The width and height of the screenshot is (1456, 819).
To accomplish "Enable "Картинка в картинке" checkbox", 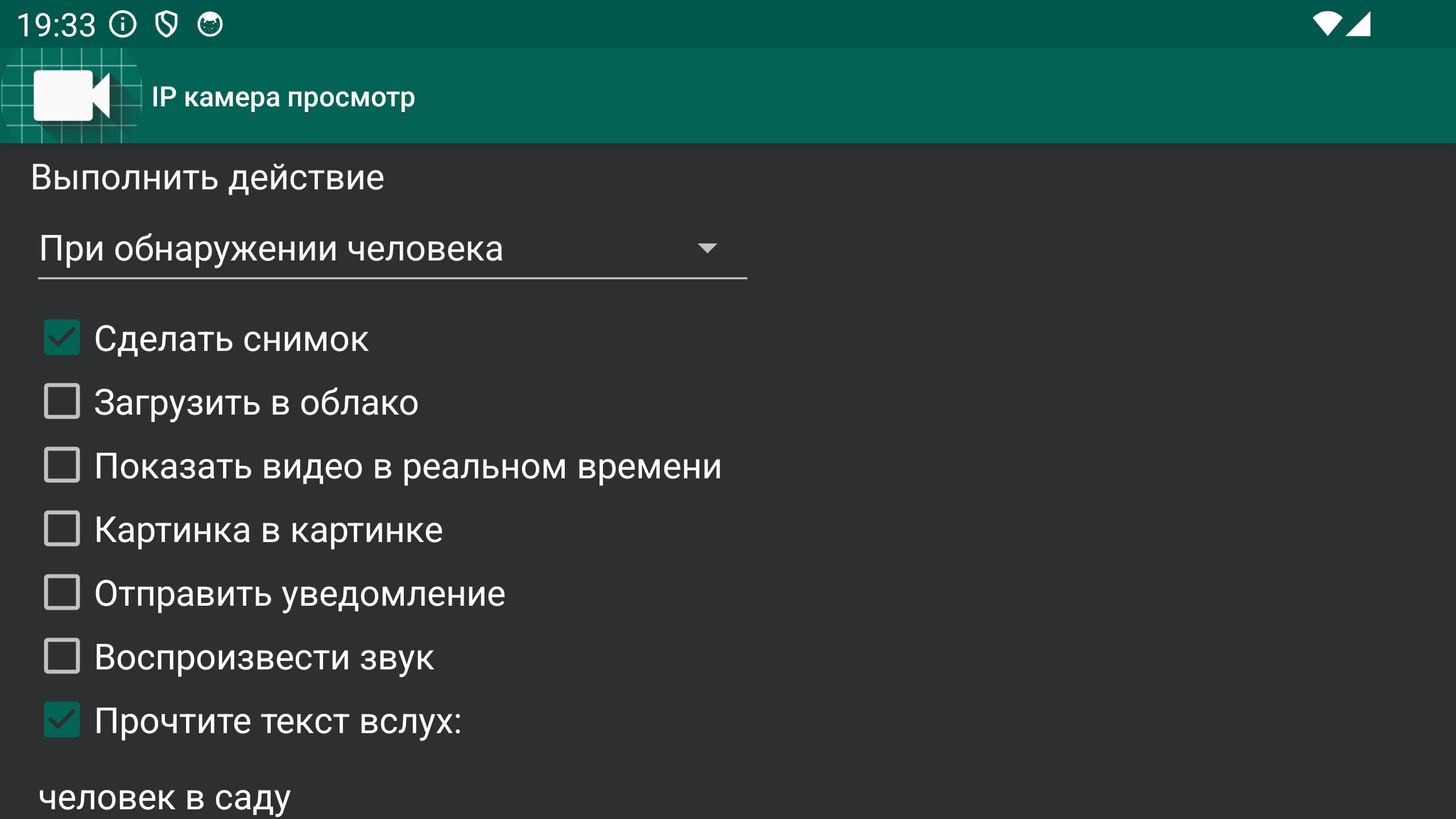I will point(62,529).
